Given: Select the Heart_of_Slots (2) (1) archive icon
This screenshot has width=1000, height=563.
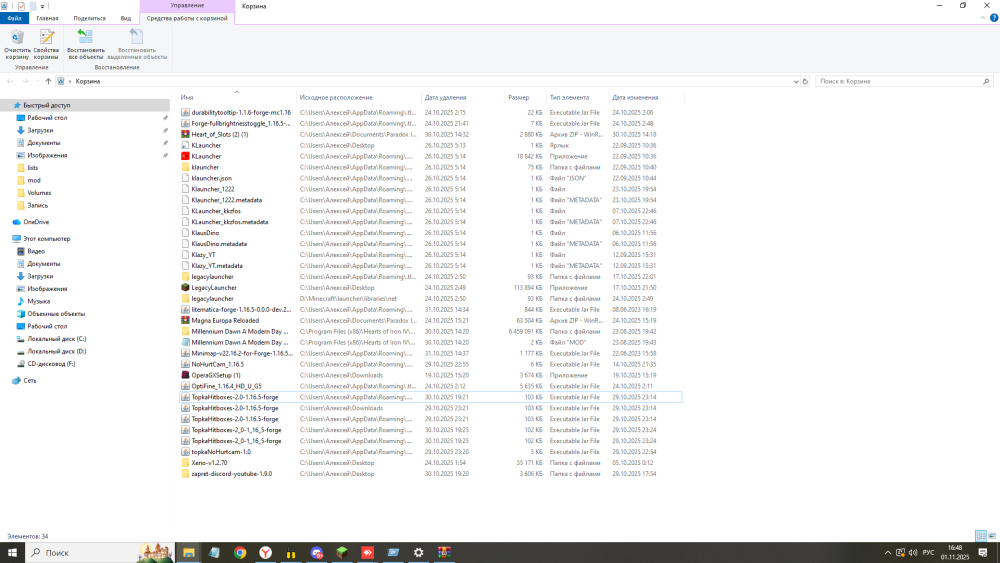Looking at the screenshot, I should [x=185, y=135].
